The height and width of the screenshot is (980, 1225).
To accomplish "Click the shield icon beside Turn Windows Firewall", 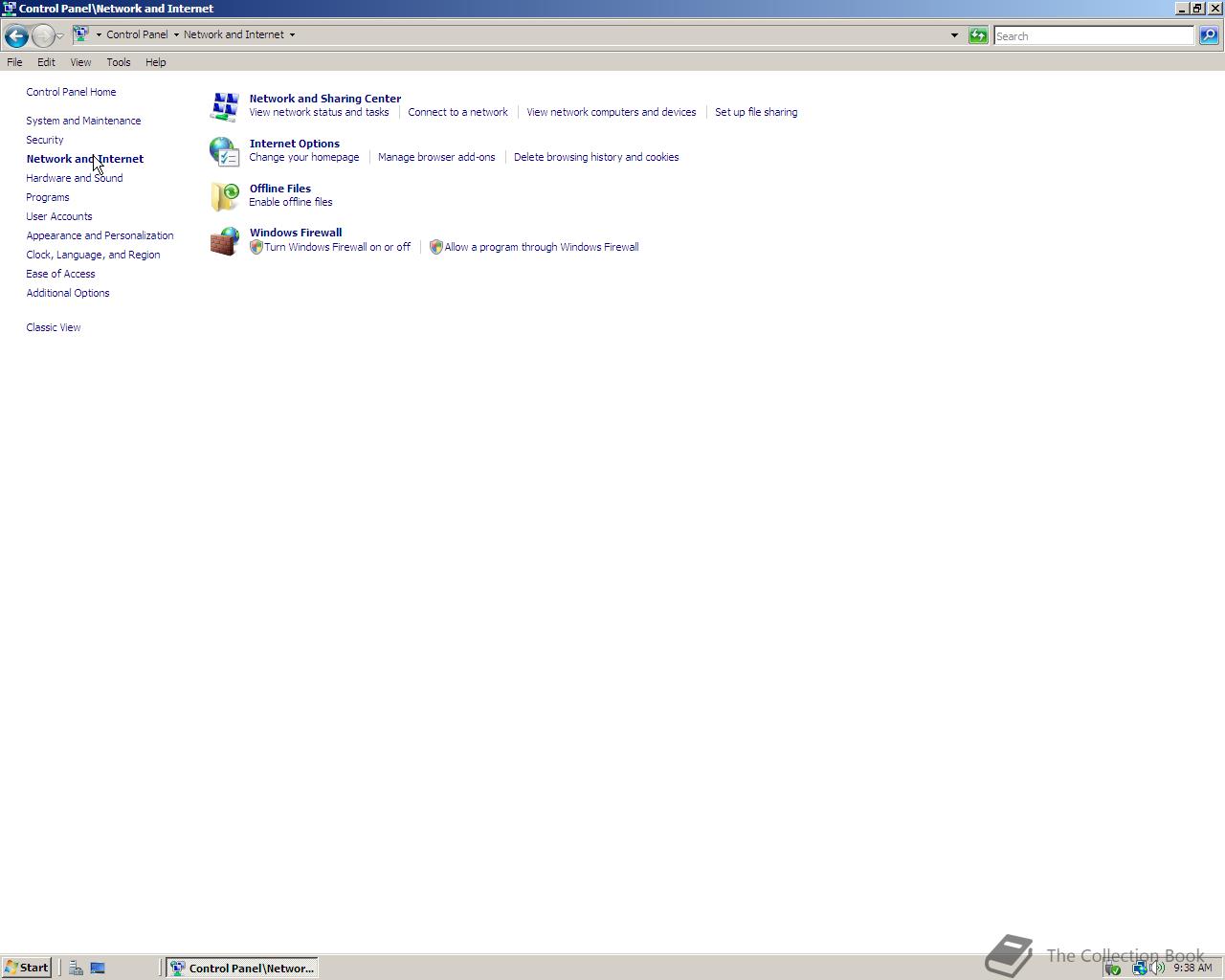I will click(256, 247).
